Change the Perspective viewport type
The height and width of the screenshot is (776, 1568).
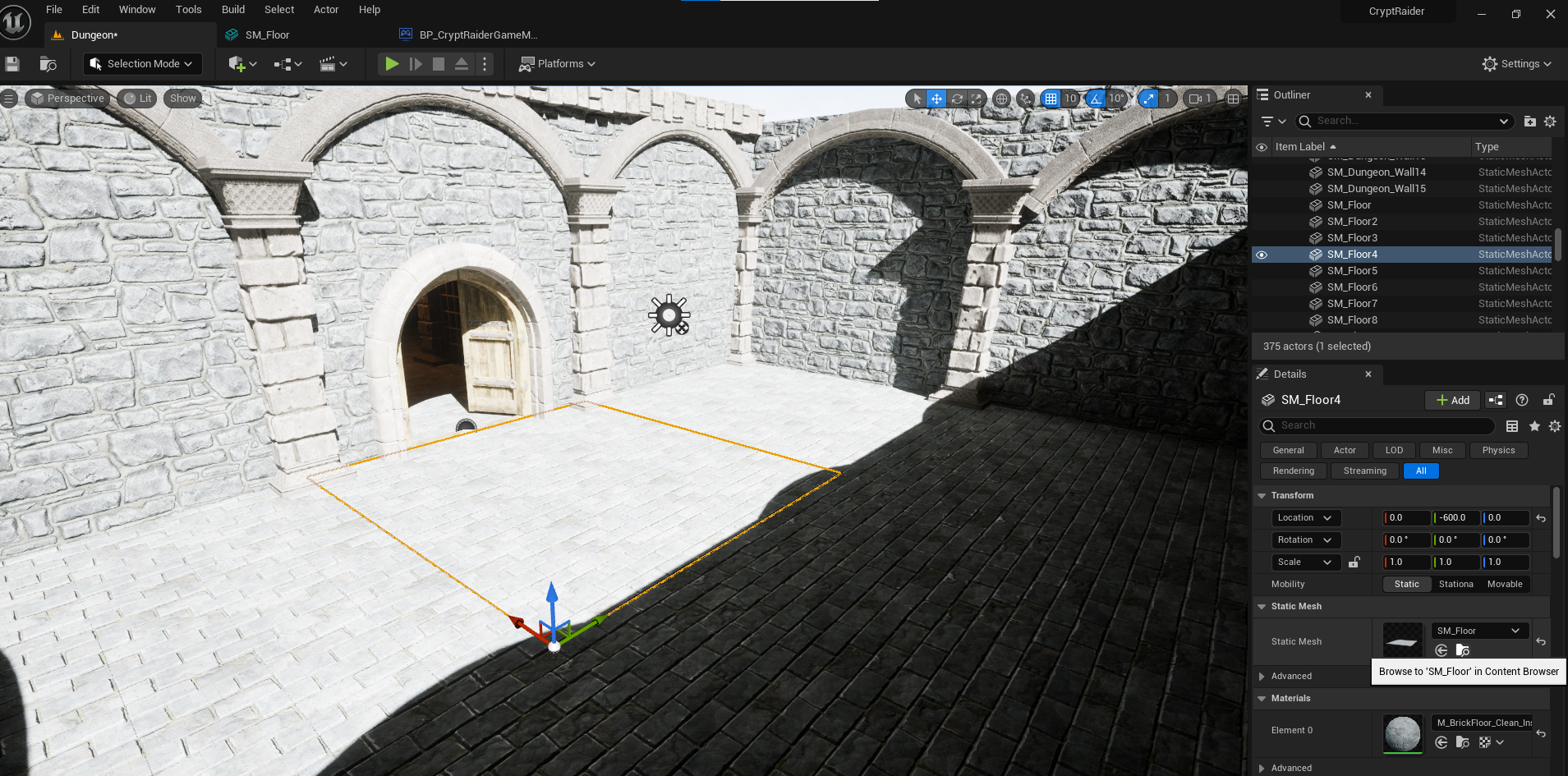pos(68,99)
